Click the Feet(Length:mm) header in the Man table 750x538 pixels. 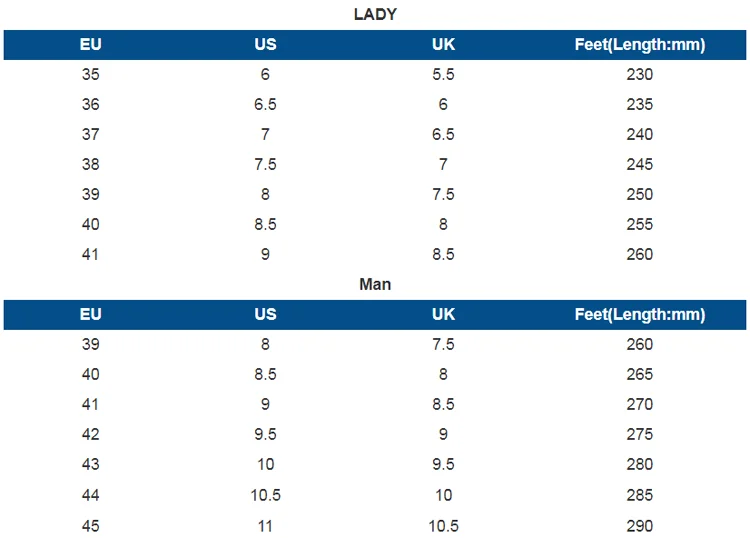(640, 314)
